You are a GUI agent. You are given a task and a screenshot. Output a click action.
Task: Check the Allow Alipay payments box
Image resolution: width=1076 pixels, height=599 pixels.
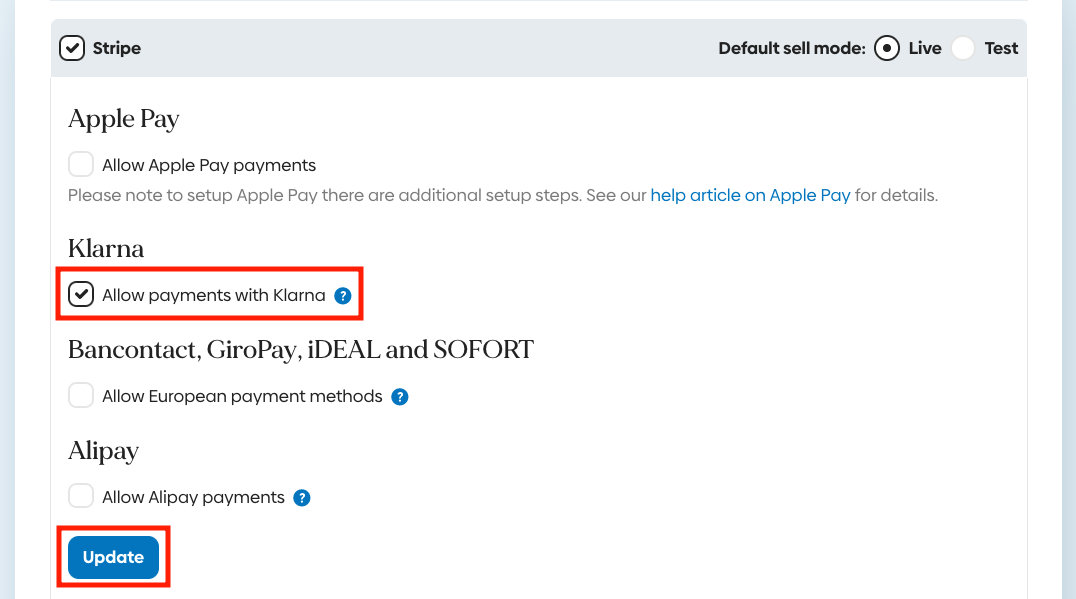(x=81, y=497)
